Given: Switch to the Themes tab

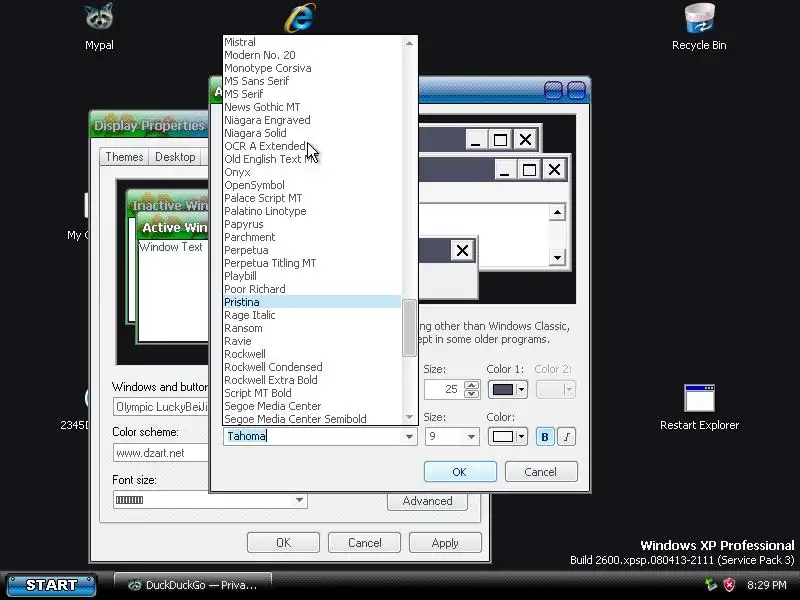Looking at the screenshot, I should click(x=124, y=157).
